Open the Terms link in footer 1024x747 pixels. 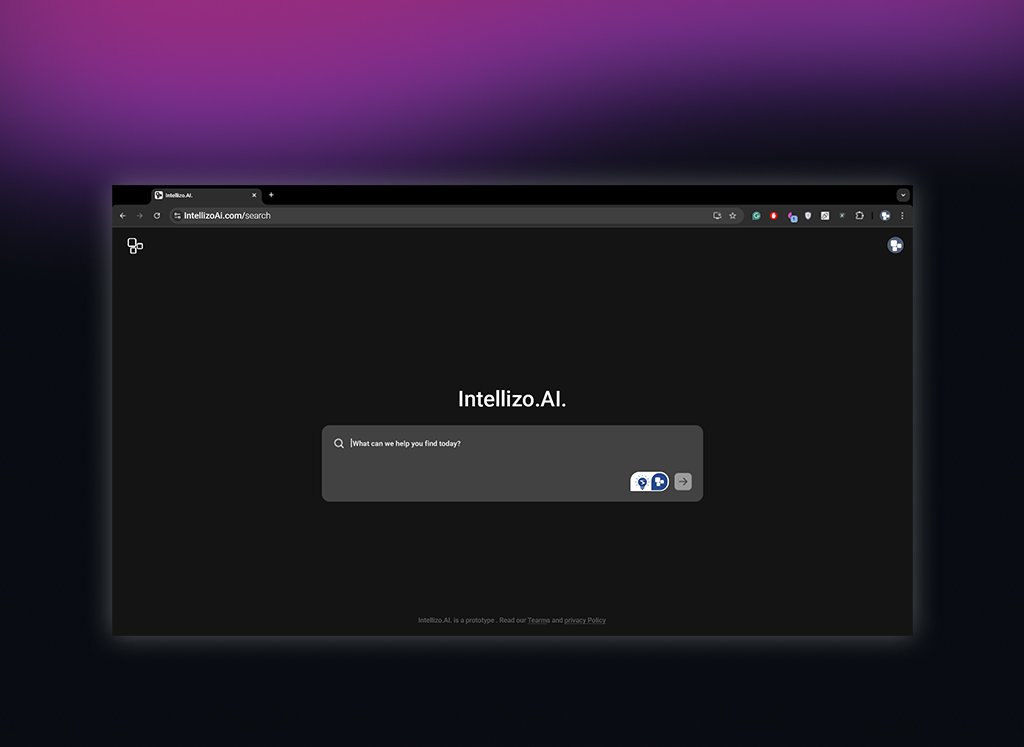tap(539, 621)
